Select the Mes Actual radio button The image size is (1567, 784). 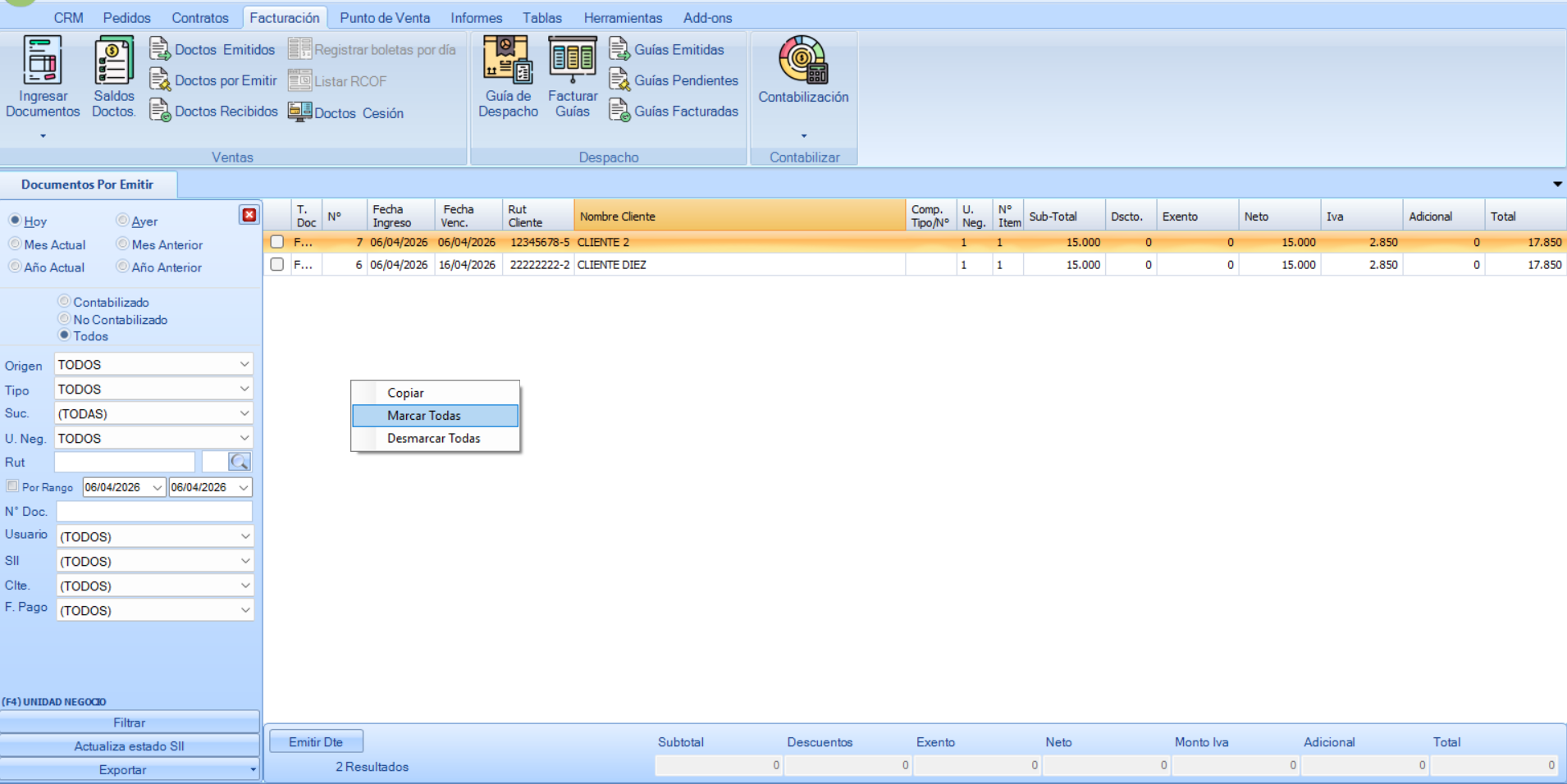[x=15, y=244]
